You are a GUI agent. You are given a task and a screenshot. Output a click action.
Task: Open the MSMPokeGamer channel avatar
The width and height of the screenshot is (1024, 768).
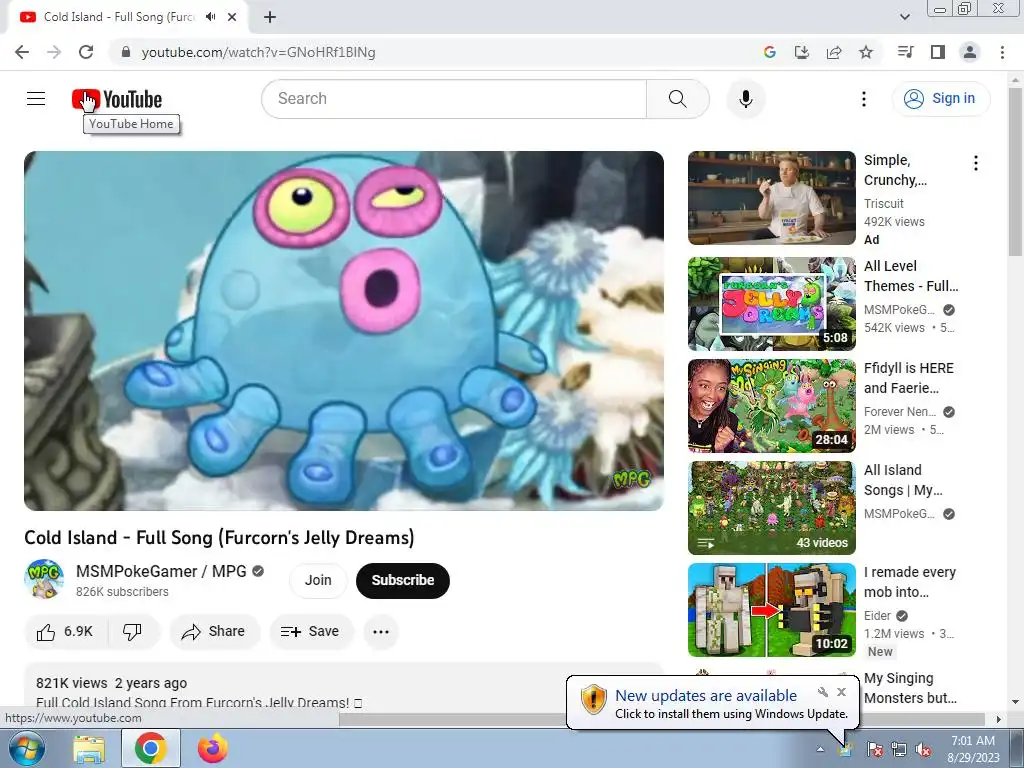pos(44,579)
